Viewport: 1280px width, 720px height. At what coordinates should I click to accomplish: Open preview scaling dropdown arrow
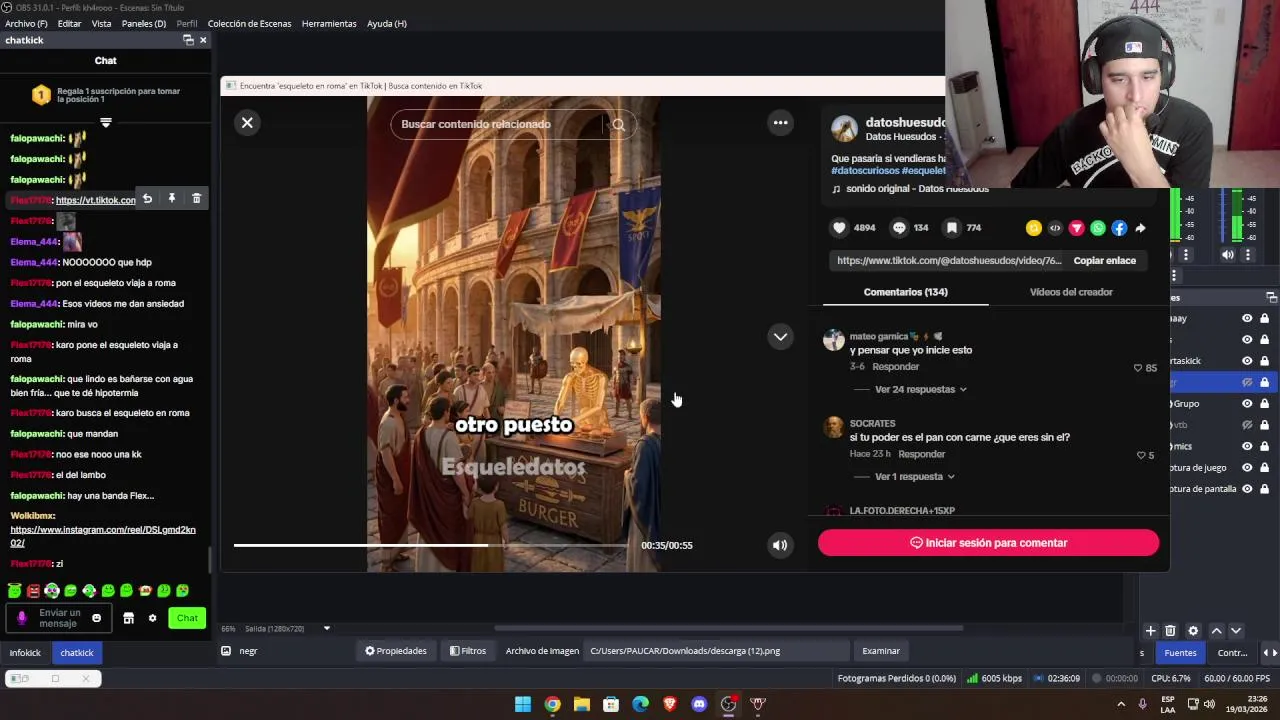326,629
